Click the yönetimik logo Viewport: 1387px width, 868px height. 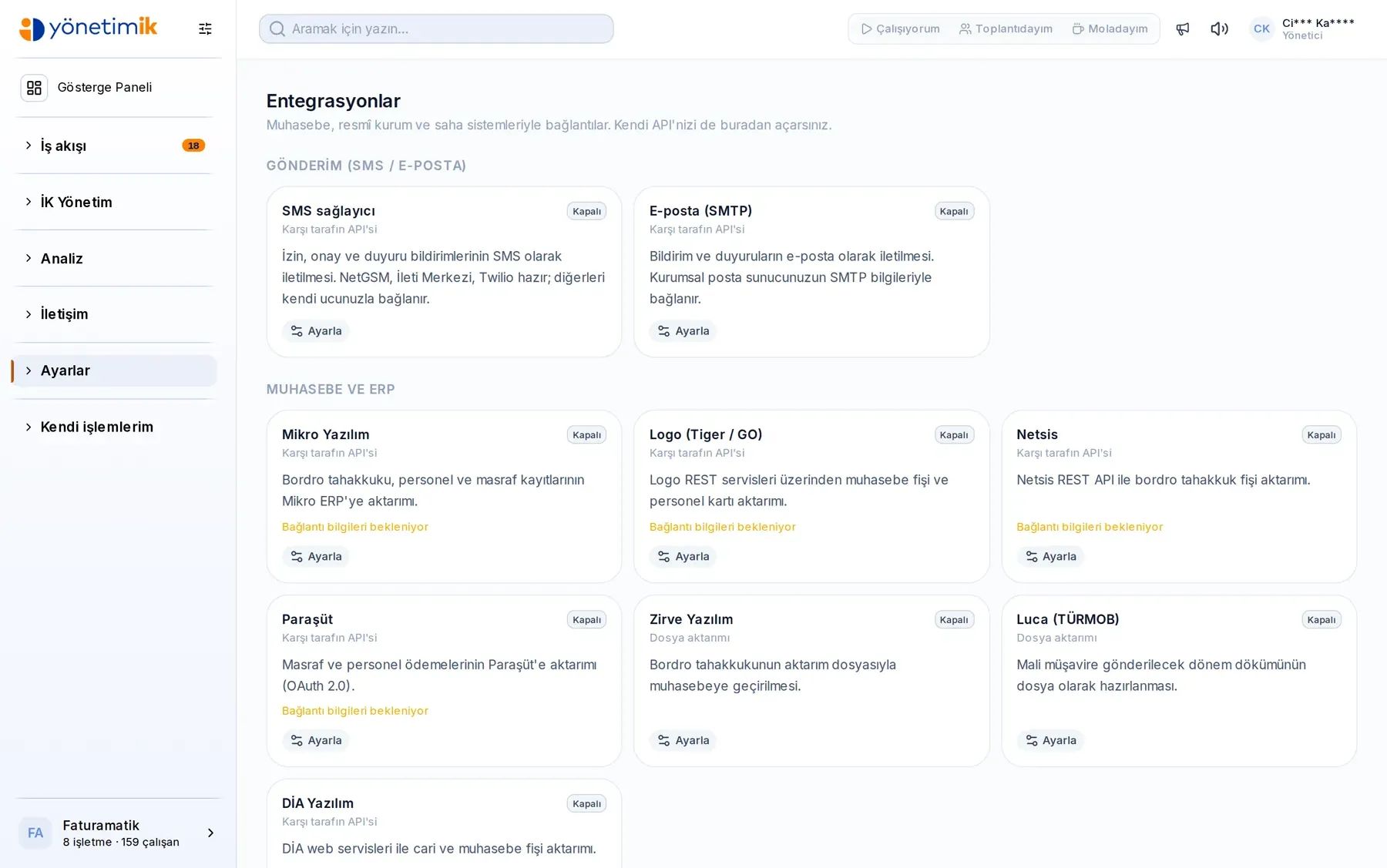[89, 28]
